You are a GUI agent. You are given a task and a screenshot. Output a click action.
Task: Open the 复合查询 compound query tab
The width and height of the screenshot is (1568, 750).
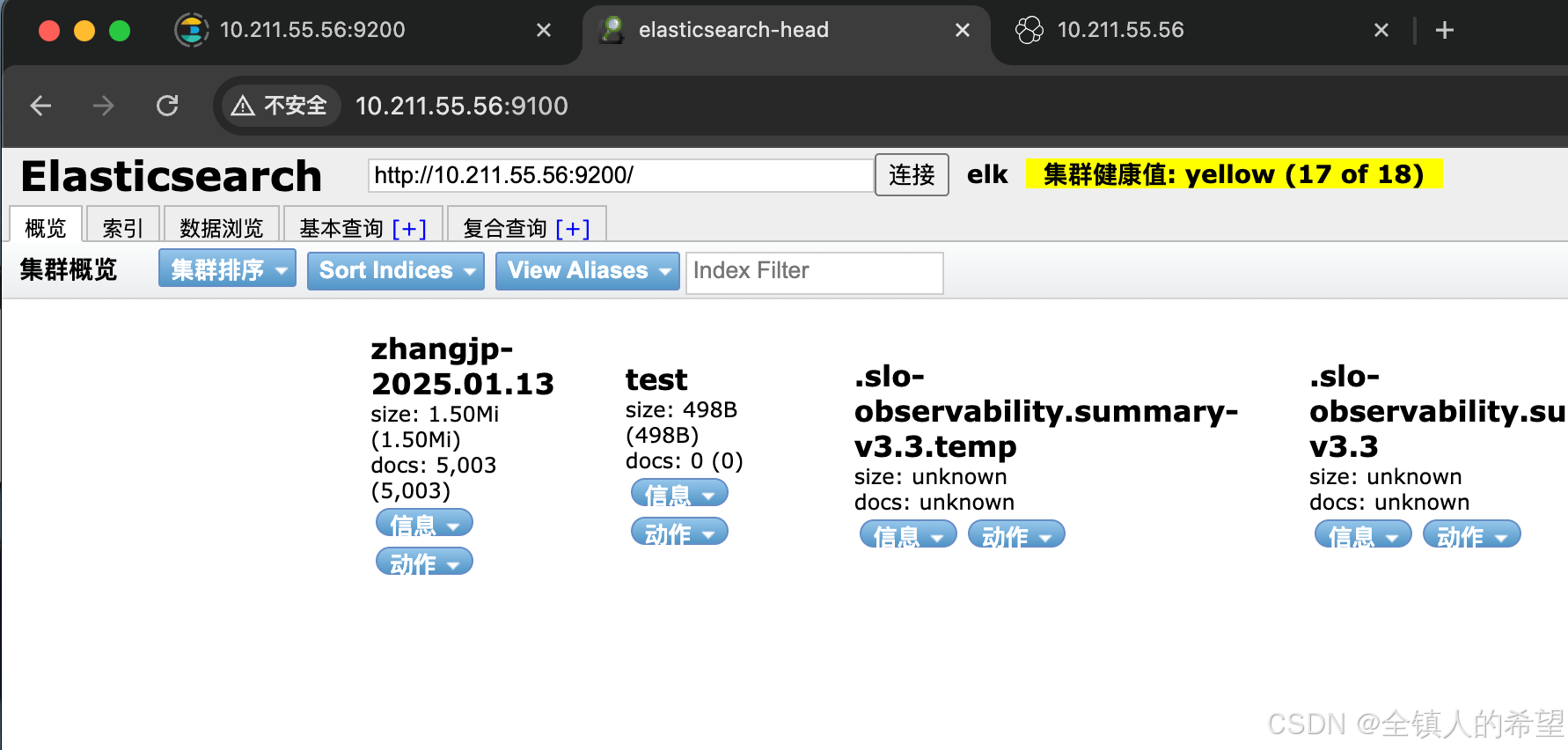[x=505, y=228]
